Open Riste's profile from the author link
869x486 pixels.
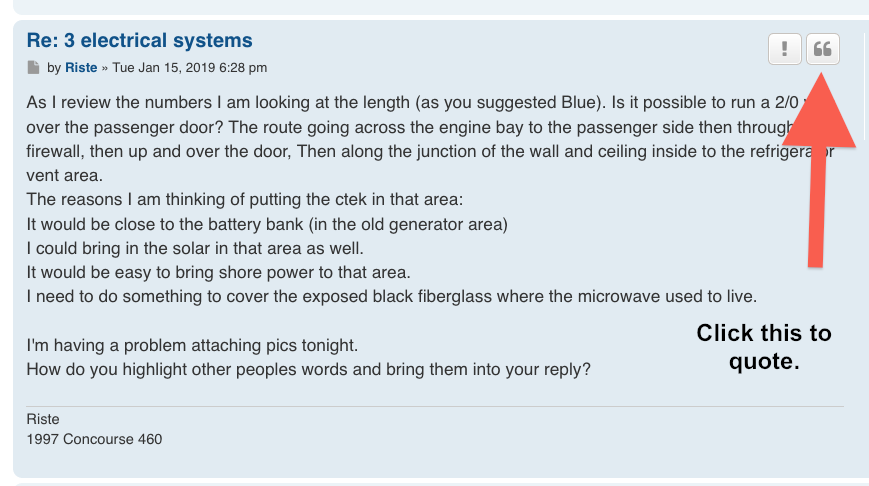[81, 68]
